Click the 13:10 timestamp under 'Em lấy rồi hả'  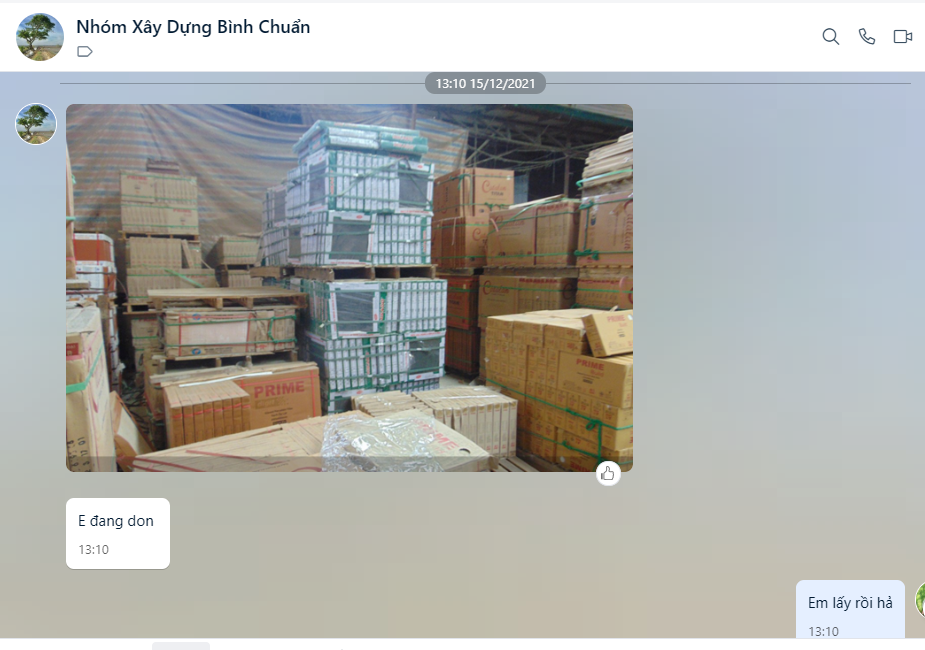[824, 631]
